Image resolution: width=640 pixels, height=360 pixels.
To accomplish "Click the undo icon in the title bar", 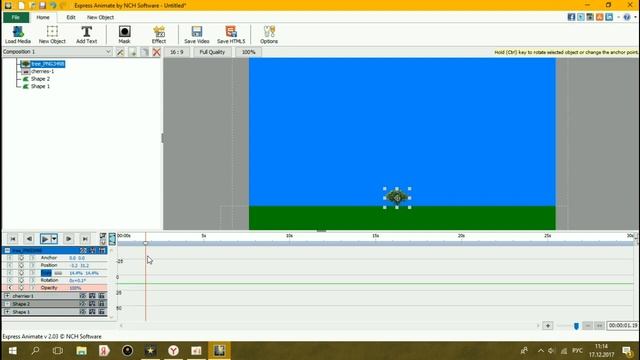I will click(53, 5).
